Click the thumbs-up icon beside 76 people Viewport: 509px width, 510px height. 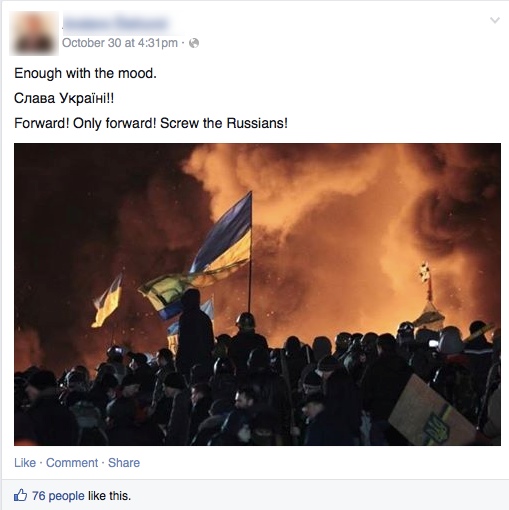click(20, 496)
